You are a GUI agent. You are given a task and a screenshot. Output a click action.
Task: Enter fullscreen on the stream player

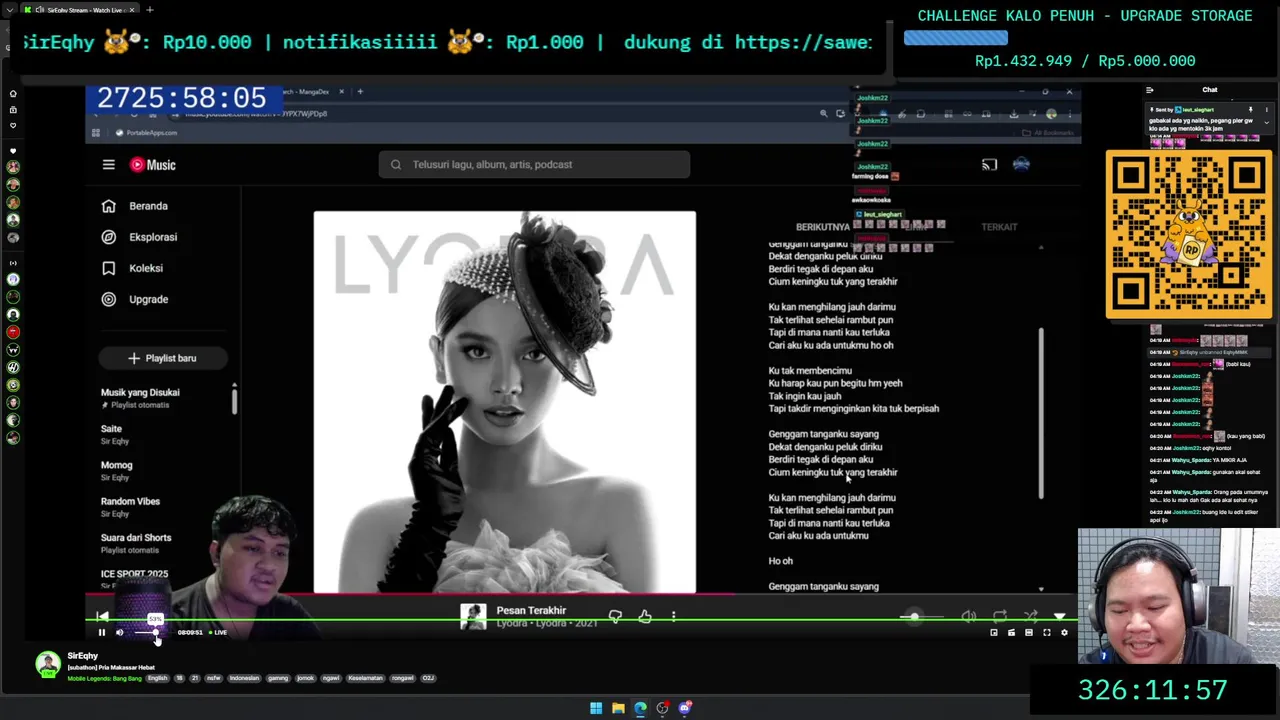point(1047,632)
